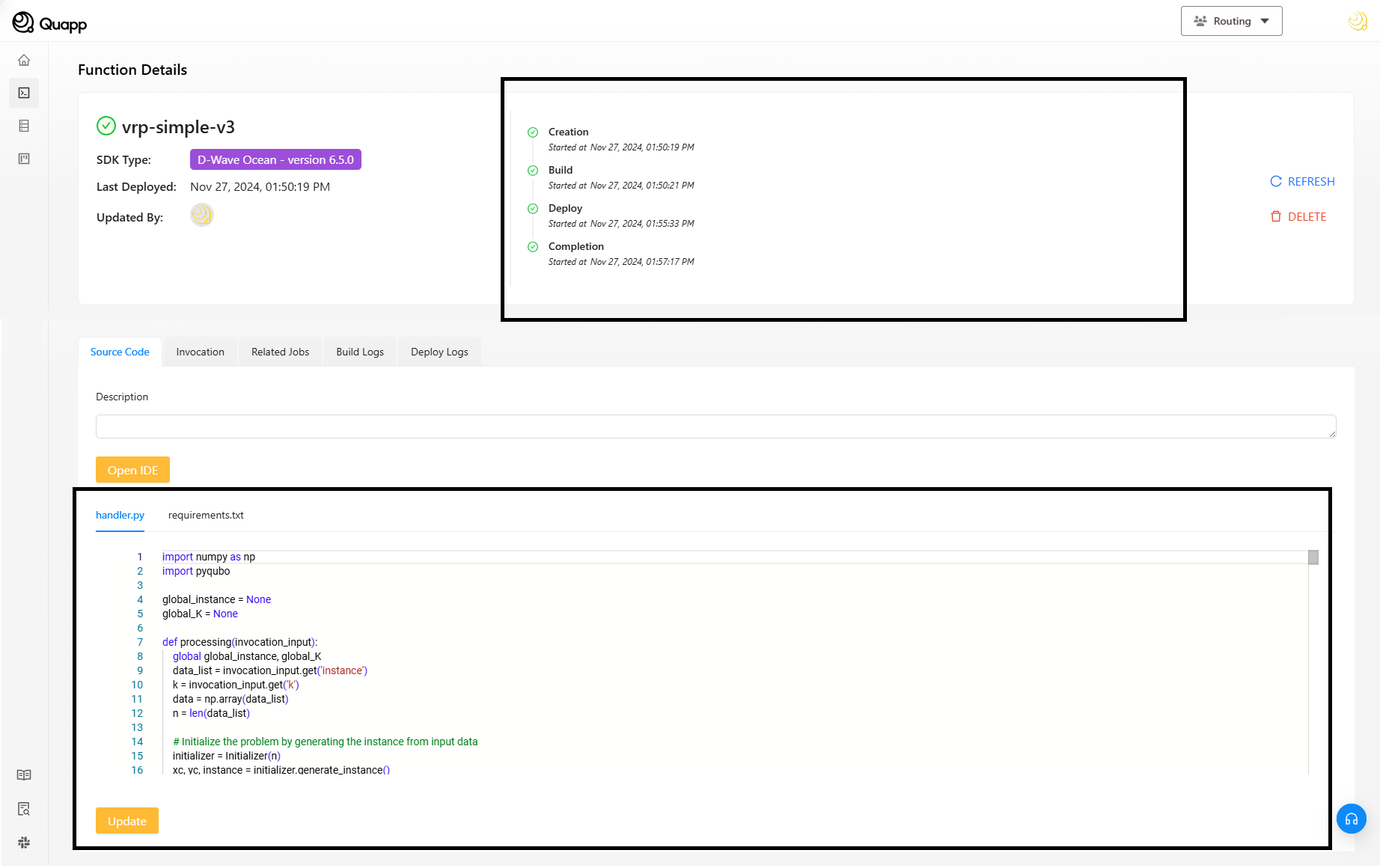Click the Update button
Viewport: 1380px width, 868px height.
127,821
